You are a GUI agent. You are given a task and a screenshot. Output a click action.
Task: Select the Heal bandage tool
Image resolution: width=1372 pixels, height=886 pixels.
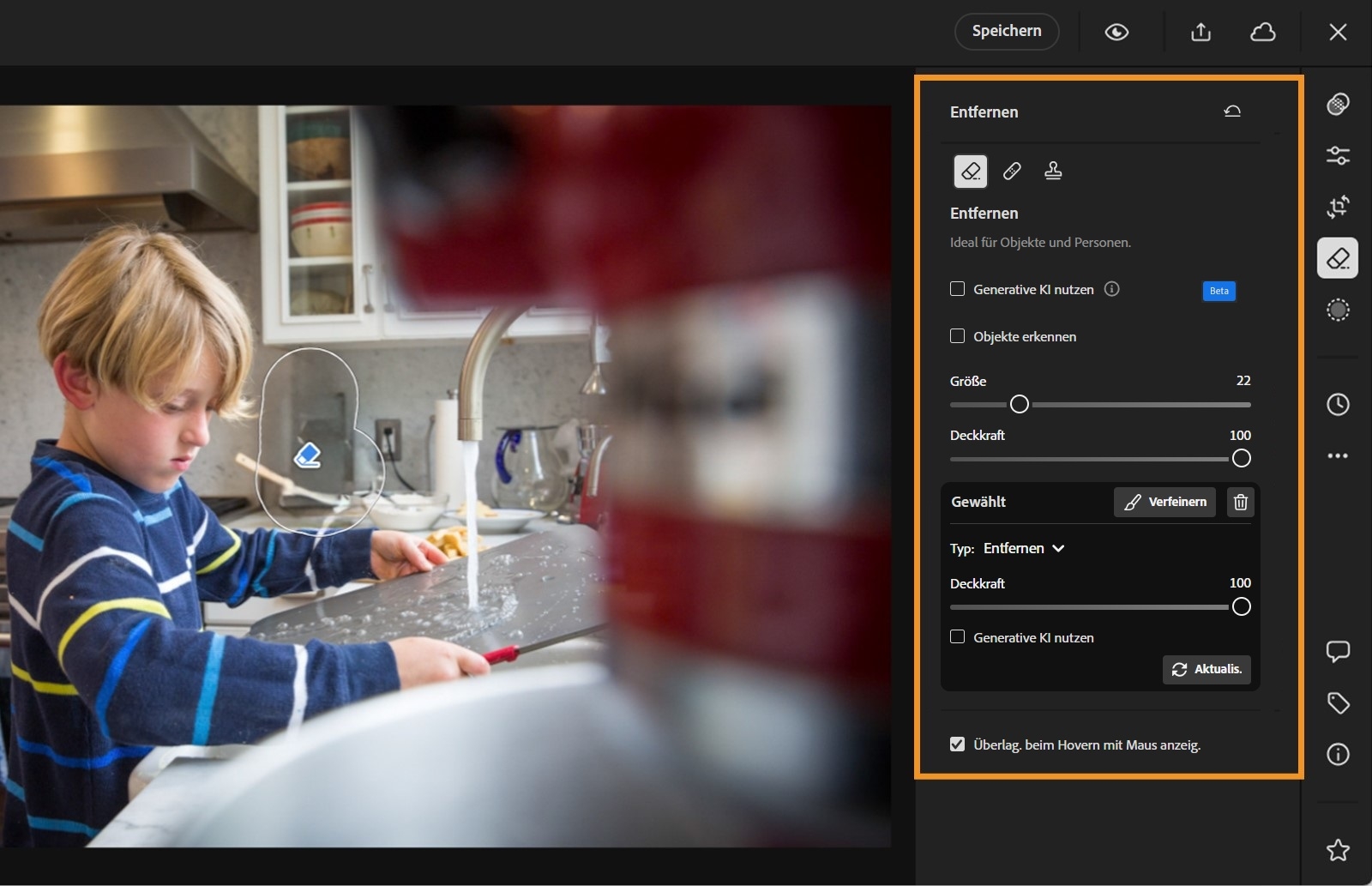tap(1012, 172)
